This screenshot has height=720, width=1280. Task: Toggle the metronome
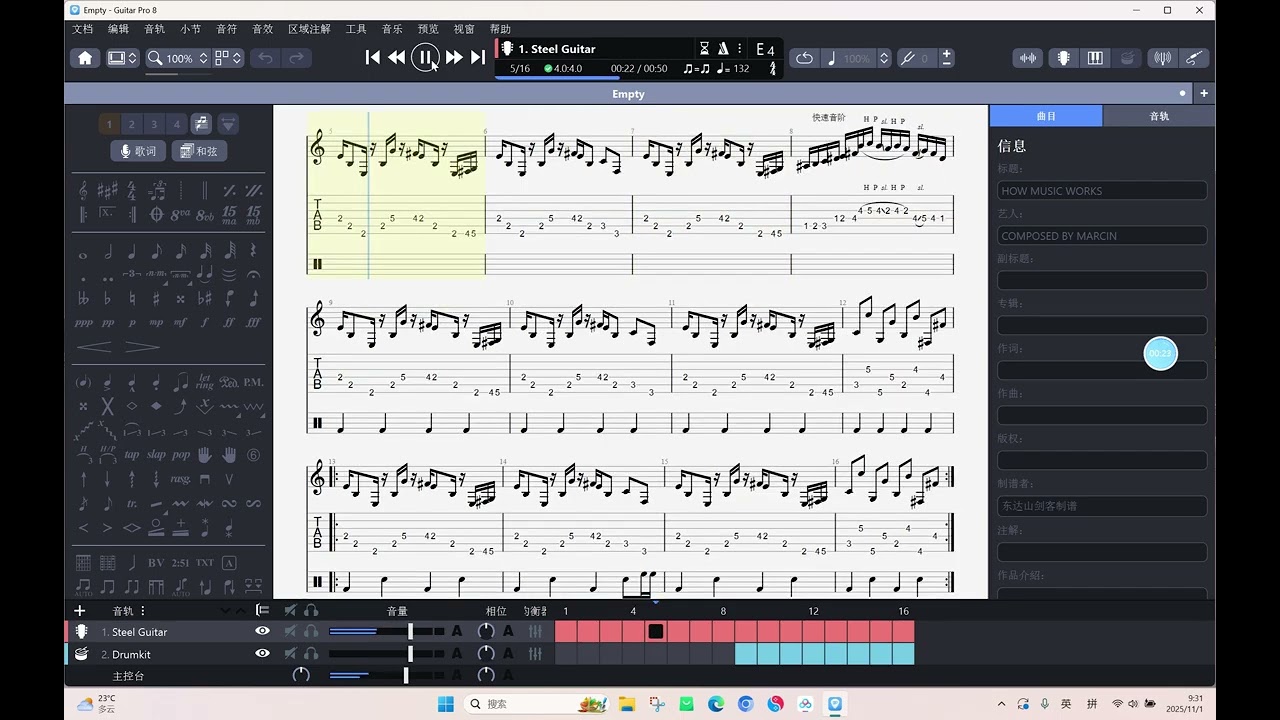coord(723,49)
